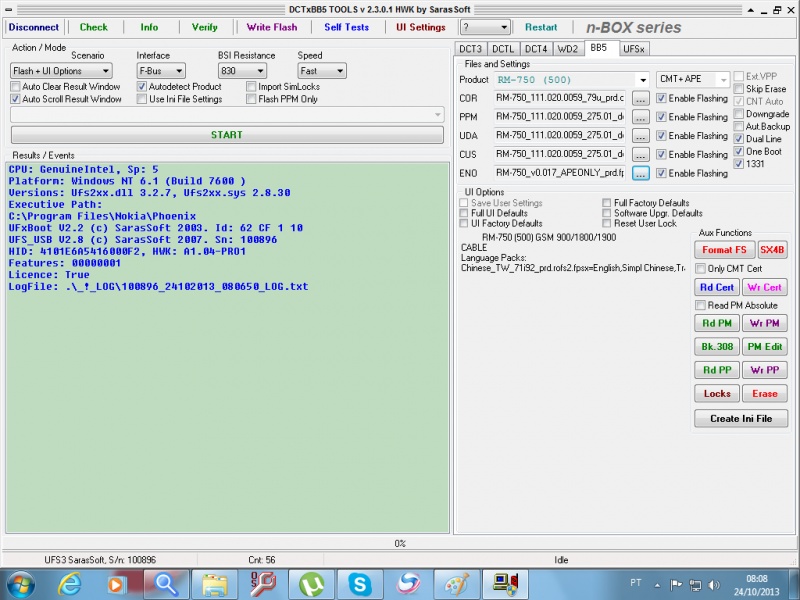This screenshot has height=600, width=800.
Task: Browse for CUS file with ellipsis button
Action: click(640, 155)
